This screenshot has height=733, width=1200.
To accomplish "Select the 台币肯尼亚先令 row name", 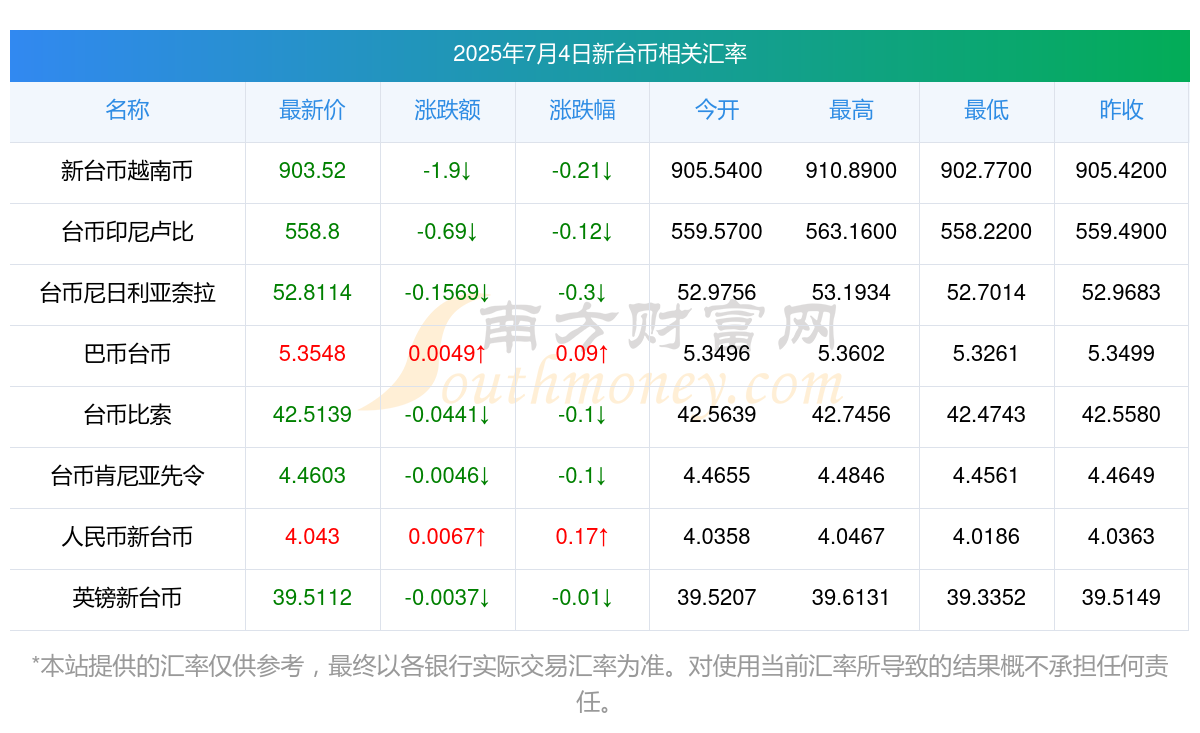I will pos(127,476).
